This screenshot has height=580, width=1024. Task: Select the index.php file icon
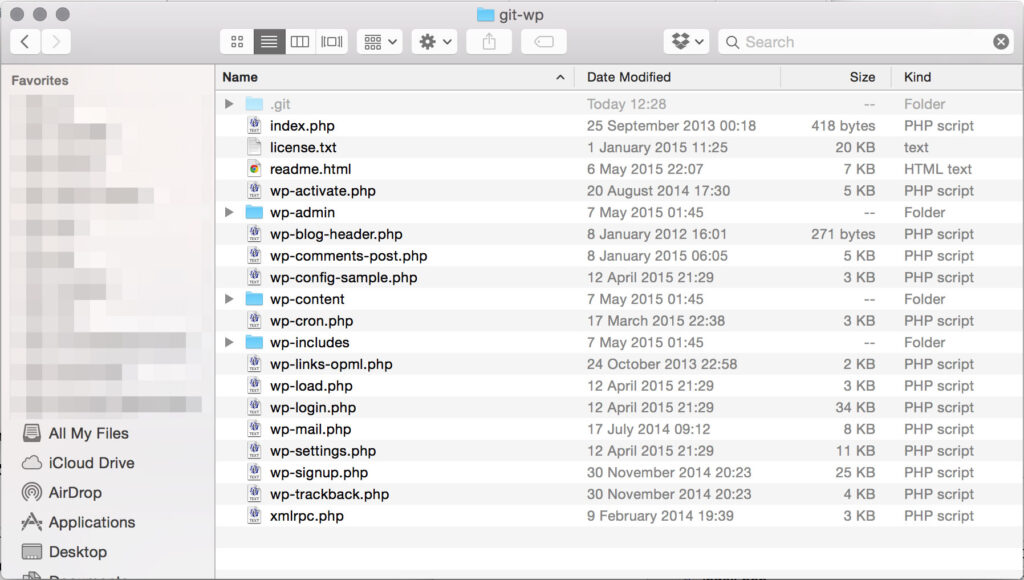click(x=254, y=125)
